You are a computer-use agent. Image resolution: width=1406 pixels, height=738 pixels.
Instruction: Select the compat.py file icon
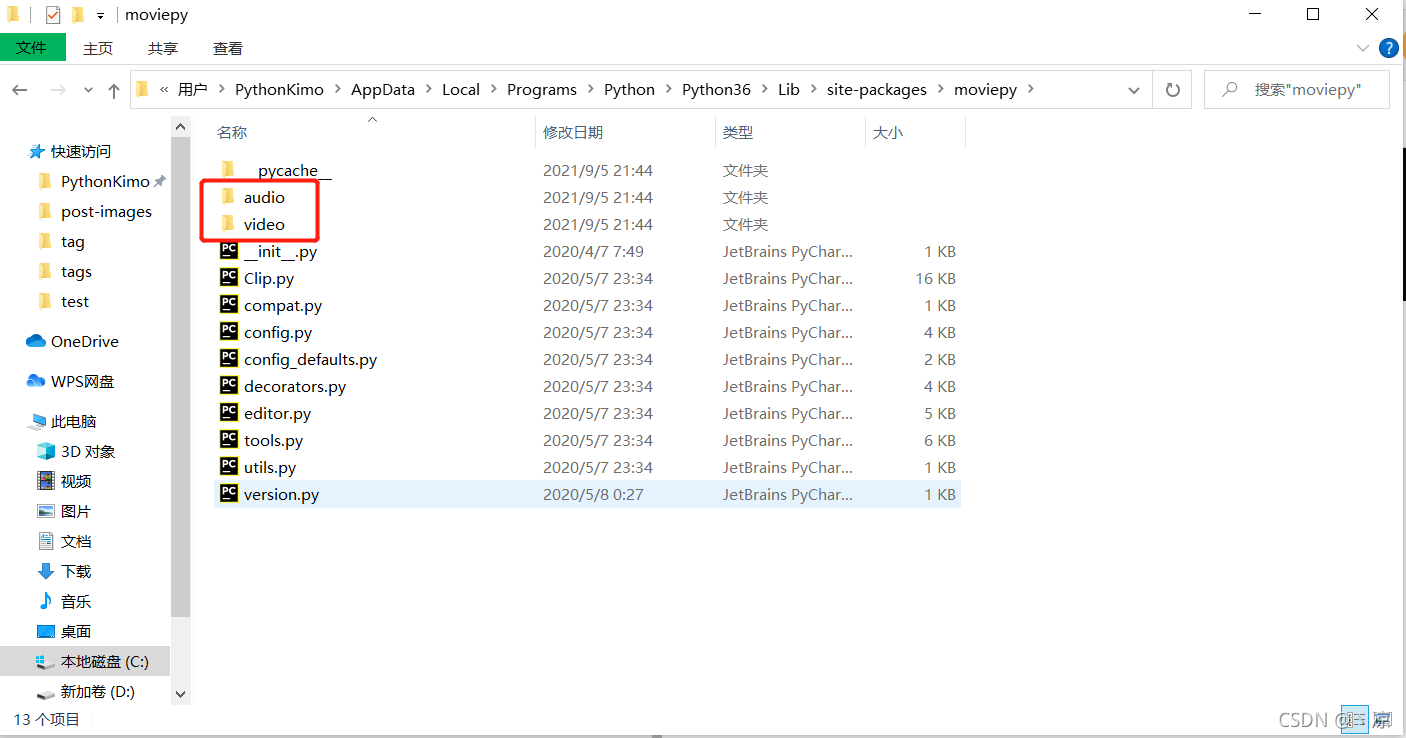click(228, 305)
